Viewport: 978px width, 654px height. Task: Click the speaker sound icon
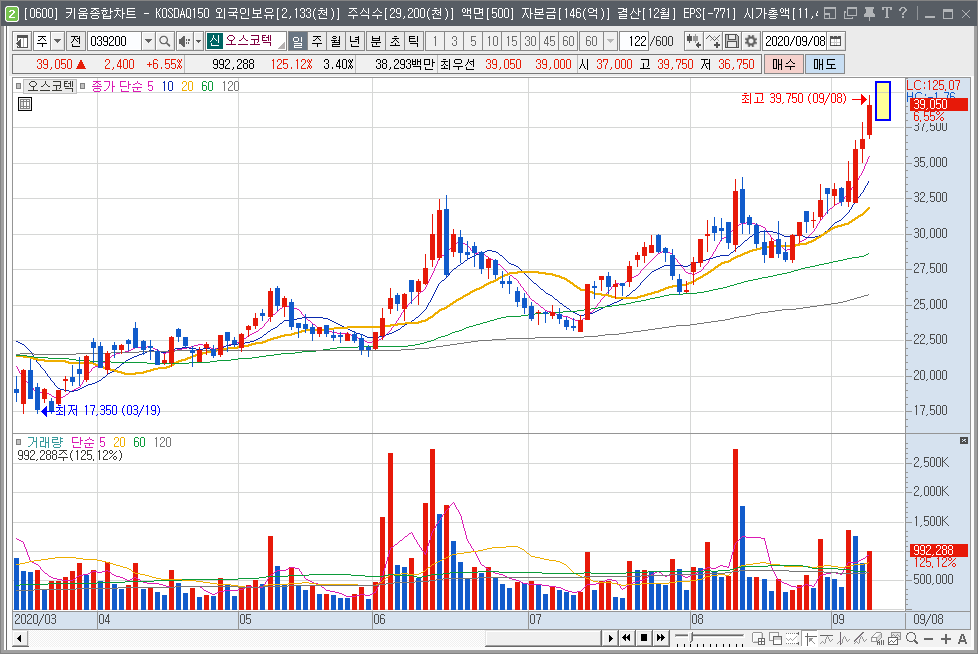183,41
